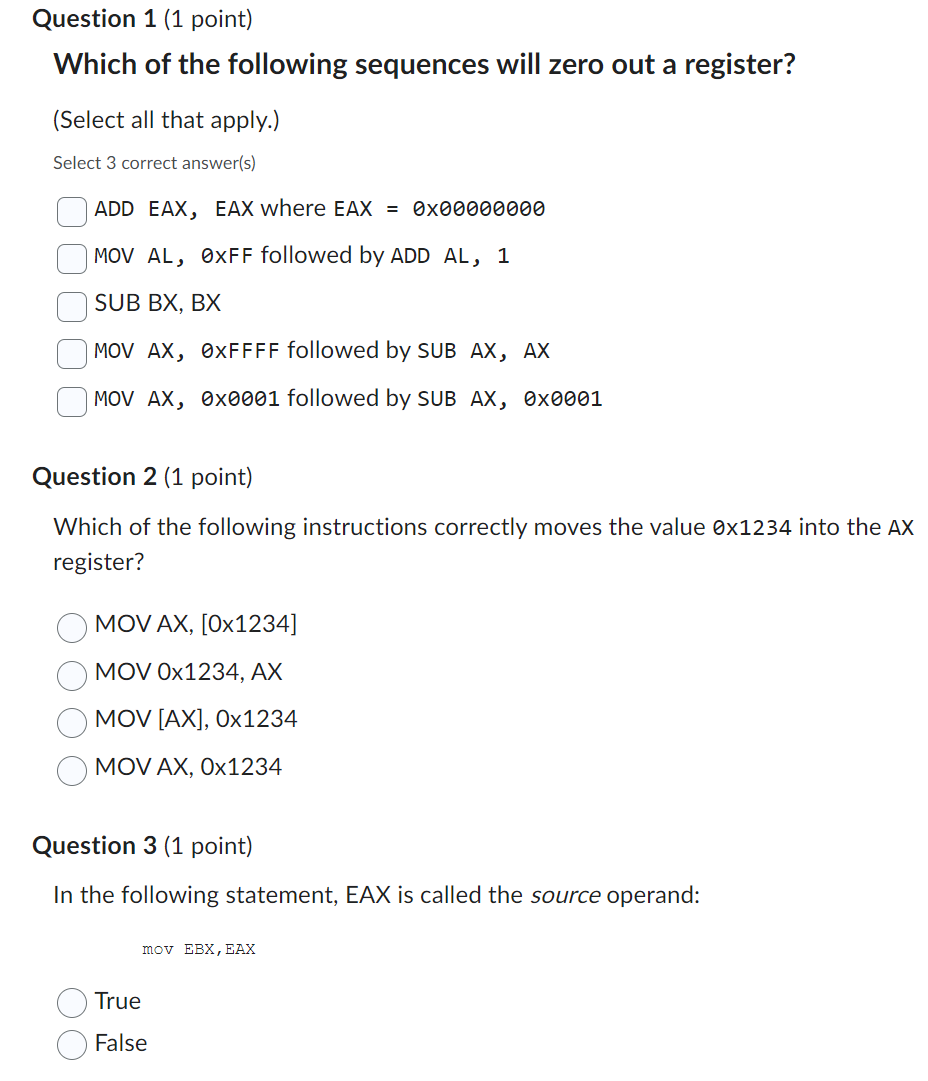The image size is (928, 1081).
Task: Select False for Question 3
Action: click(71, 1044)
